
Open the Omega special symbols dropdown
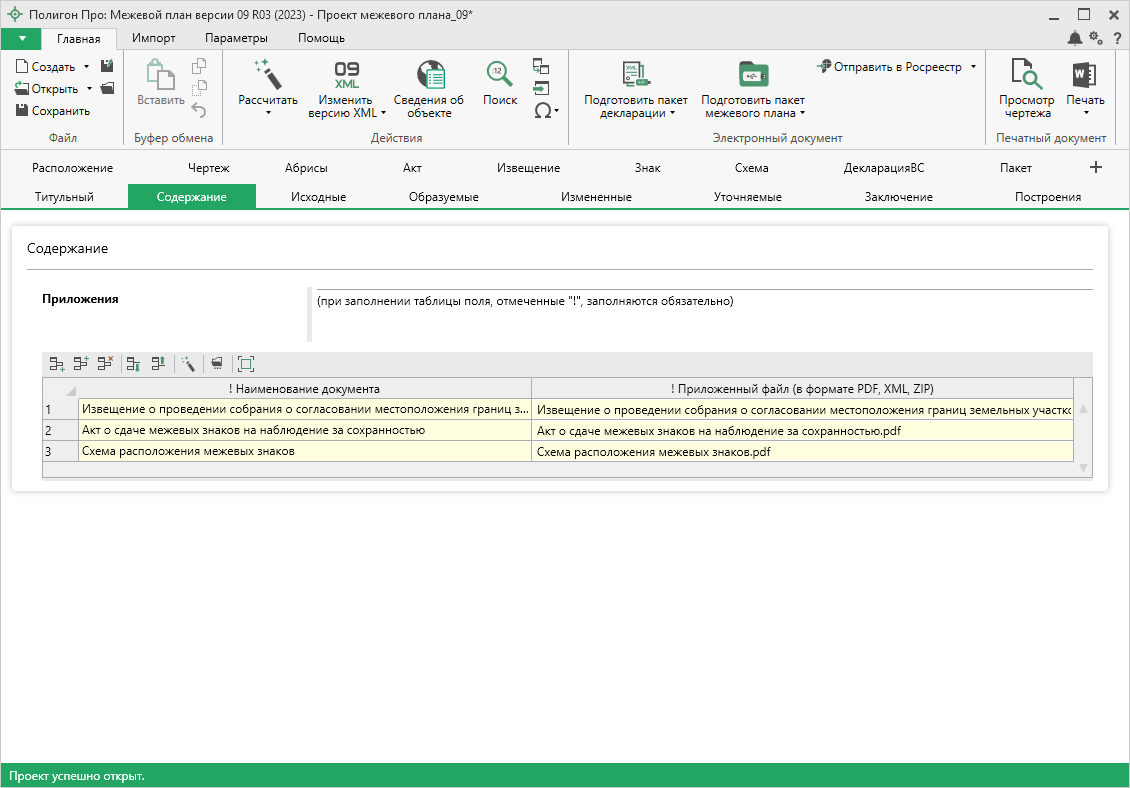click(x=546, y=111)
